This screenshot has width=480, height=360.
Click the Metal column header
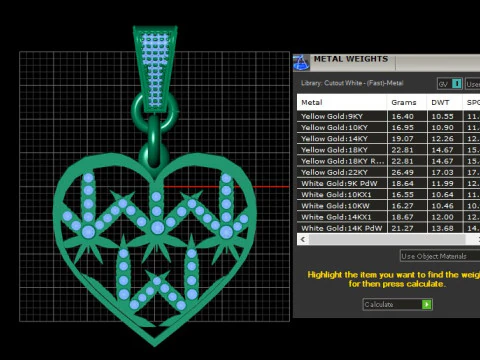click(342, 102)
